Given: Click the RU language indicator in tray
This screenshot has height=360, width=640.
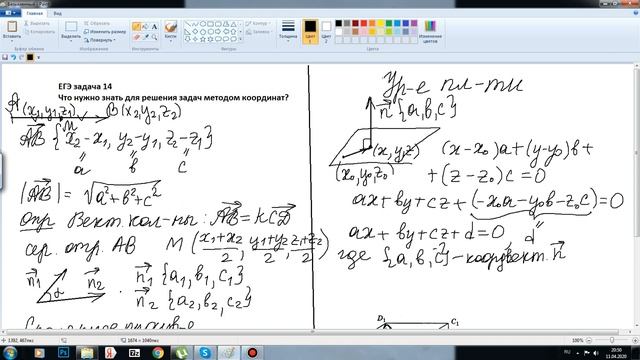Looking at the screenshot, I should pos(567,352).
